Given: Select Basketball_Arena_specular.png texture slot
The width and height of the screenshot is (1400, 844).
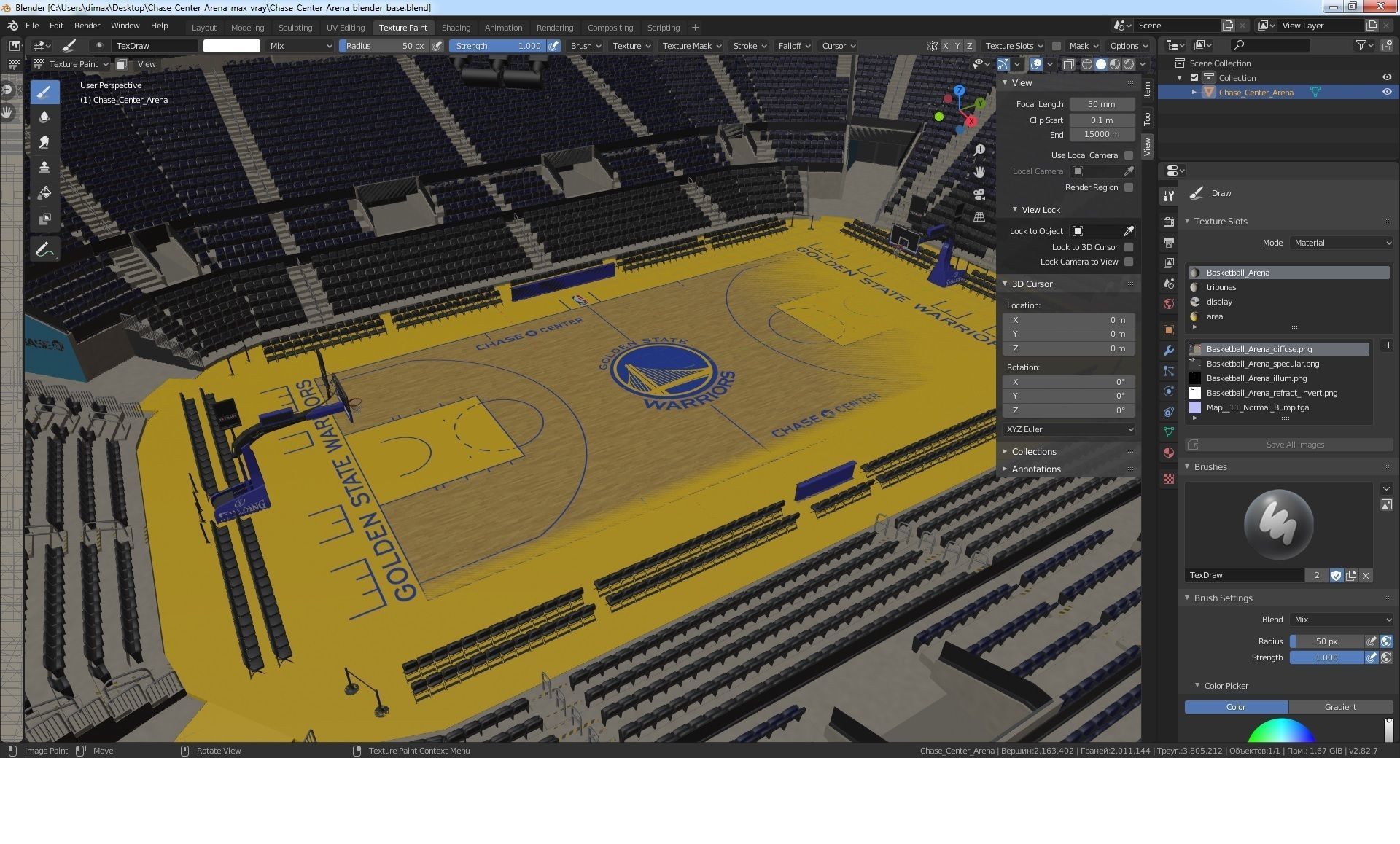Looking at the screenshot, I should [x=1262, y=364].
